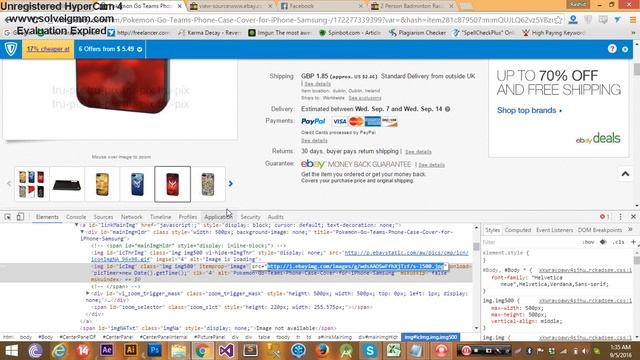
Task: Open Adobe Illustrator from the taskbar
Action: click(x=130, y=350)
